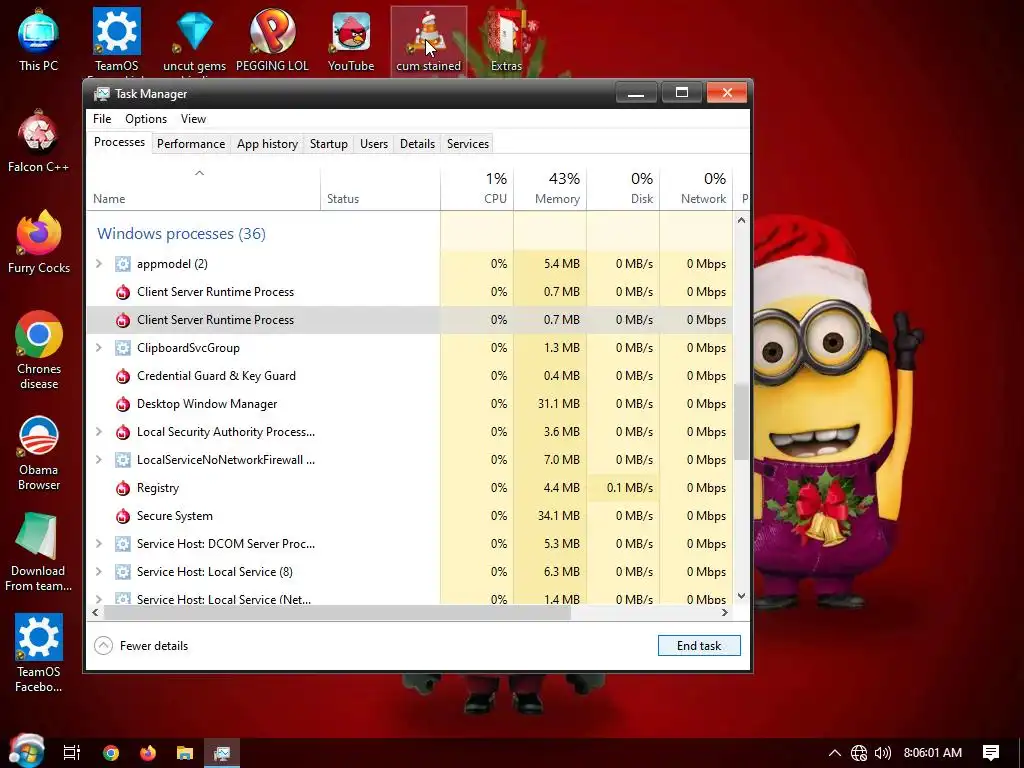This screenshot has height=768, width=1024.
Task: Open the Extras desktop folder icon
Action: click(x=506, y=40)
